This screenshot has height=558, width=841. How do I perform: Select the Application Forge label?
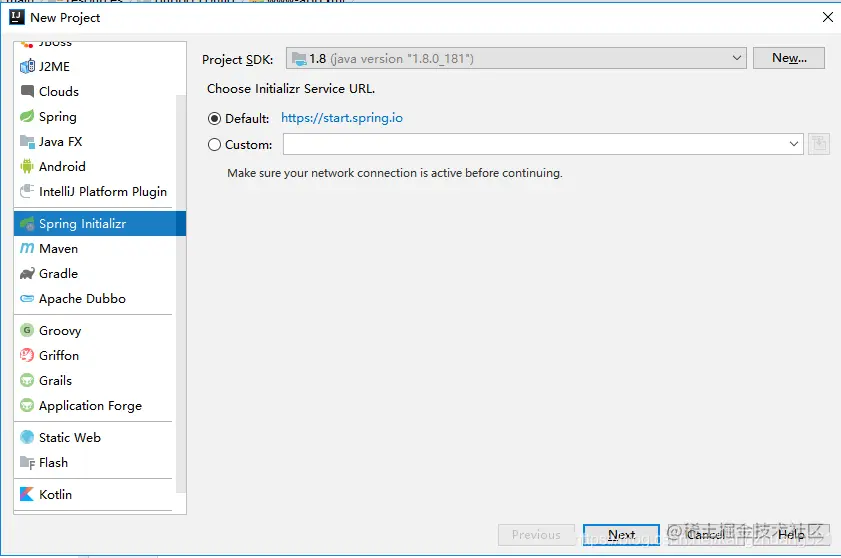click(90, 406)
